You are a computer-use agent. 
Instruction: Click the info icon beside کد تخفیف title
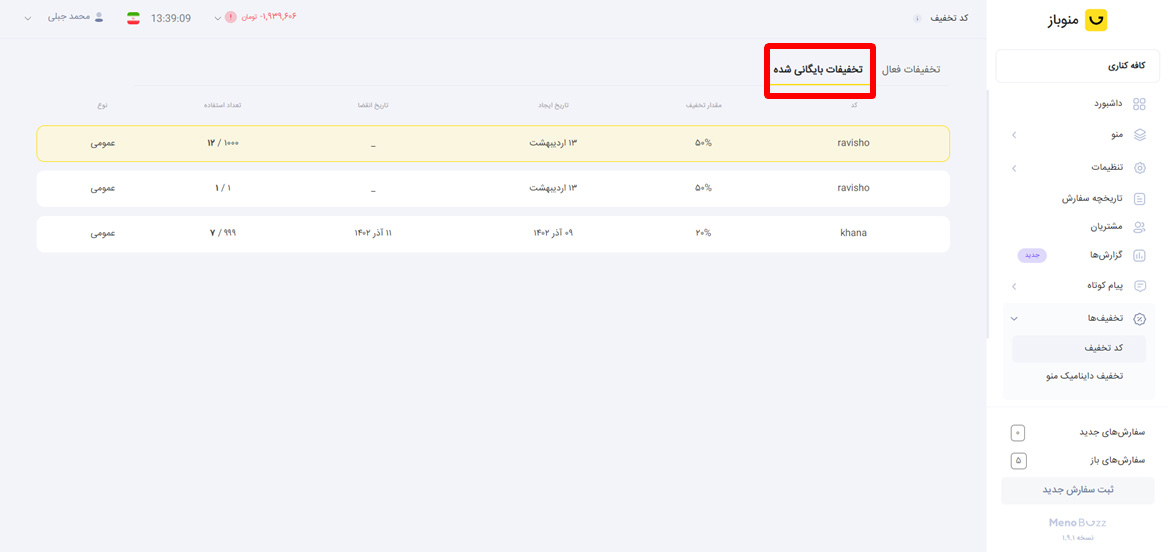point(917,19)
